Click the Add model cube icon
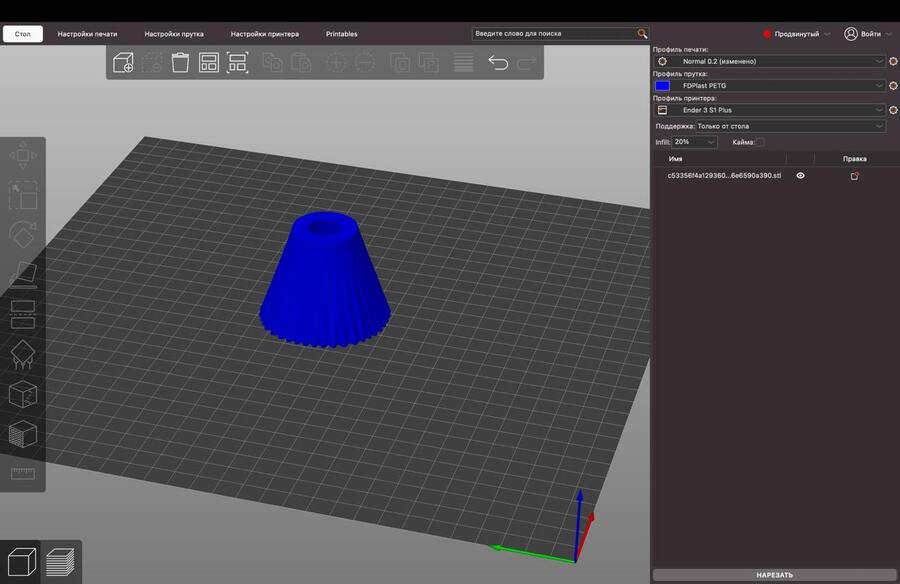The image size is (900, 584). pos(123,63)
